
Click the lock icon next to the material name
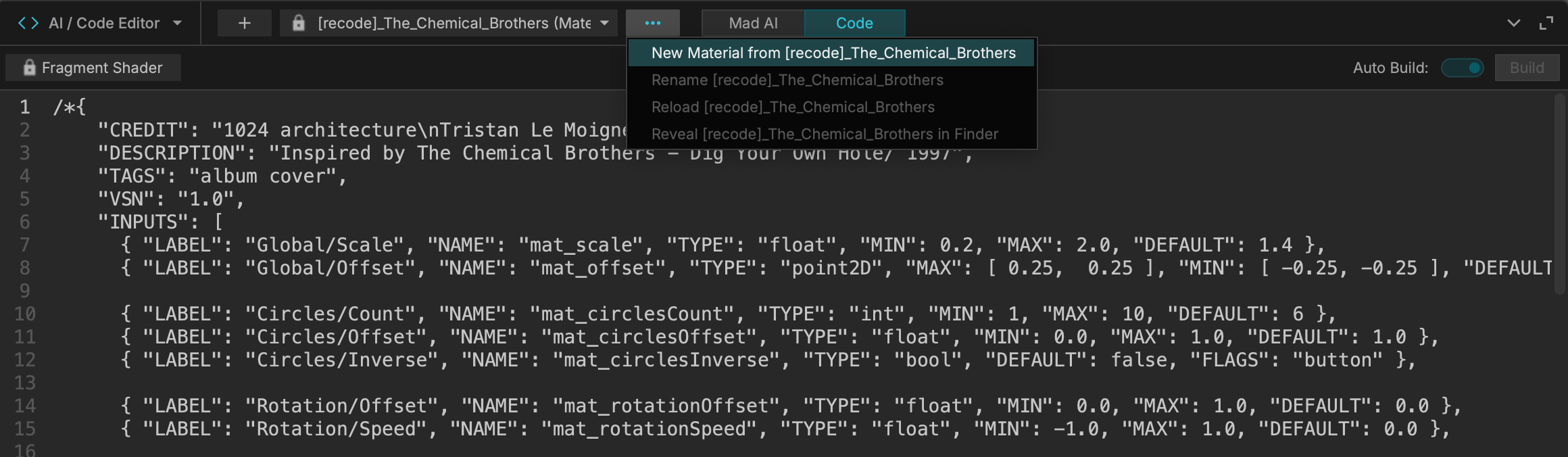298,23
